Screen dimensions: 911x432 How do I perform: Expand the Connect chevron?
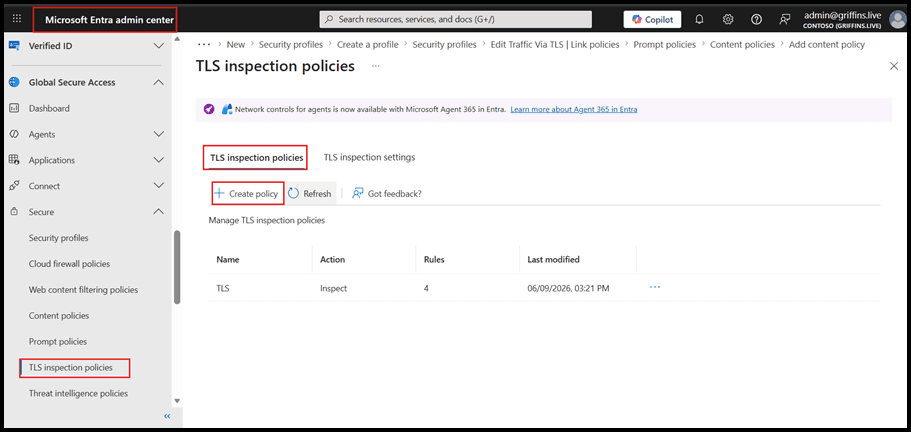(x=158, y=186)
